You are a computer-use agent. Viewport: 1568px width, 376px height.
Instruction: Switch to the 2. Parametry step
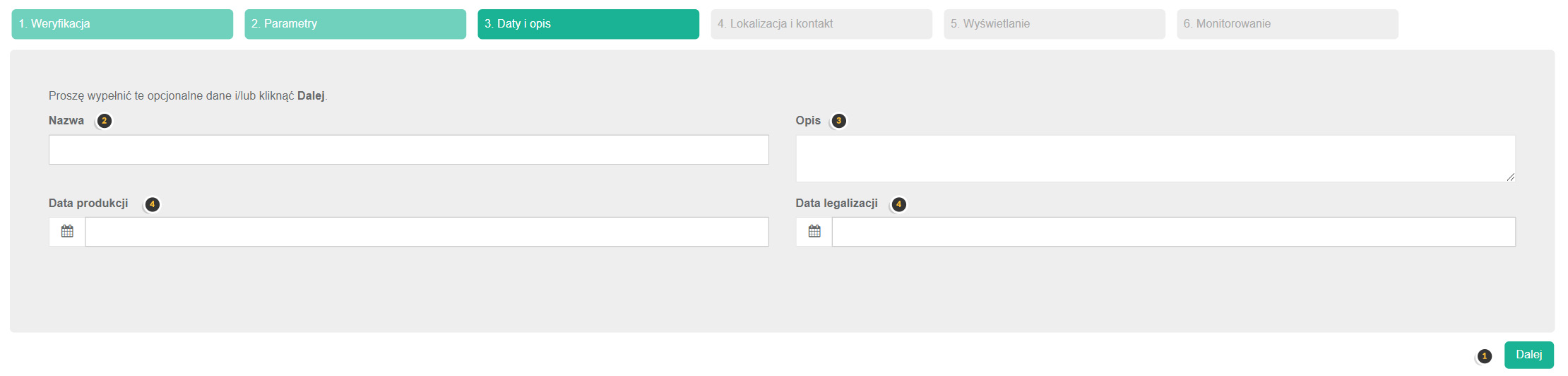click(x=355, y=24)
